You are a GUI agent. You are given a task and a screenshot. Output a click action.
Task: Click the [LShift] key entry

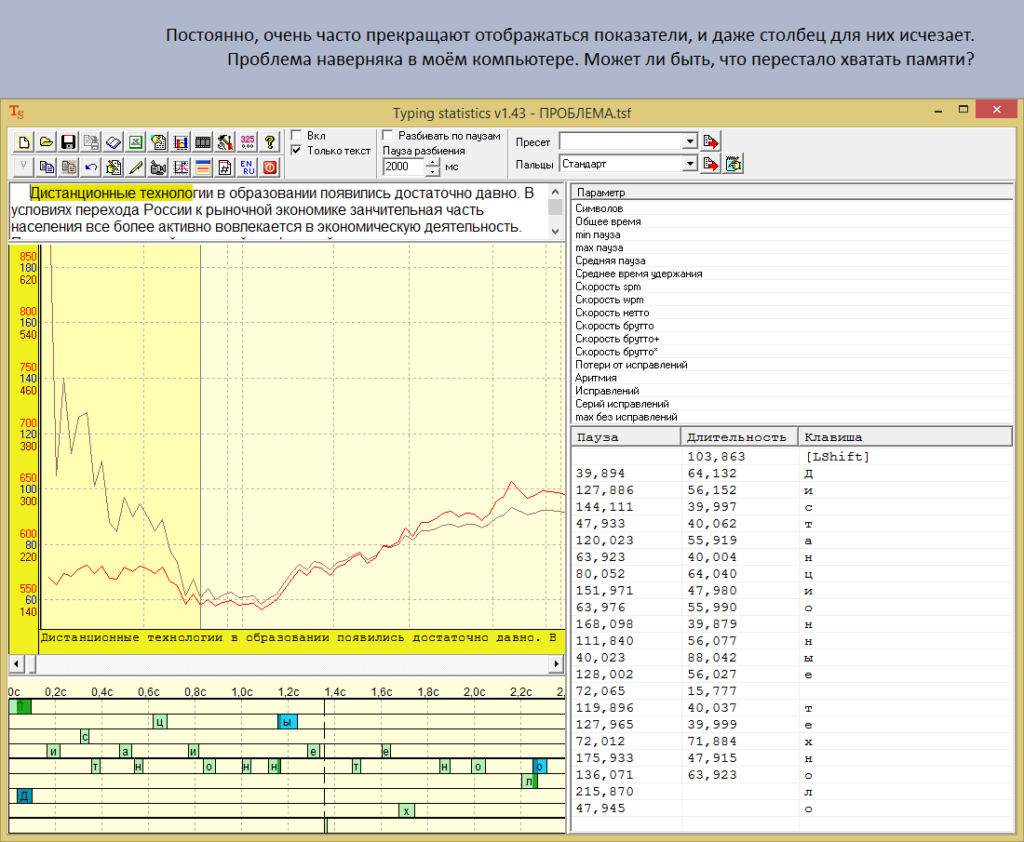coord(837,457)
